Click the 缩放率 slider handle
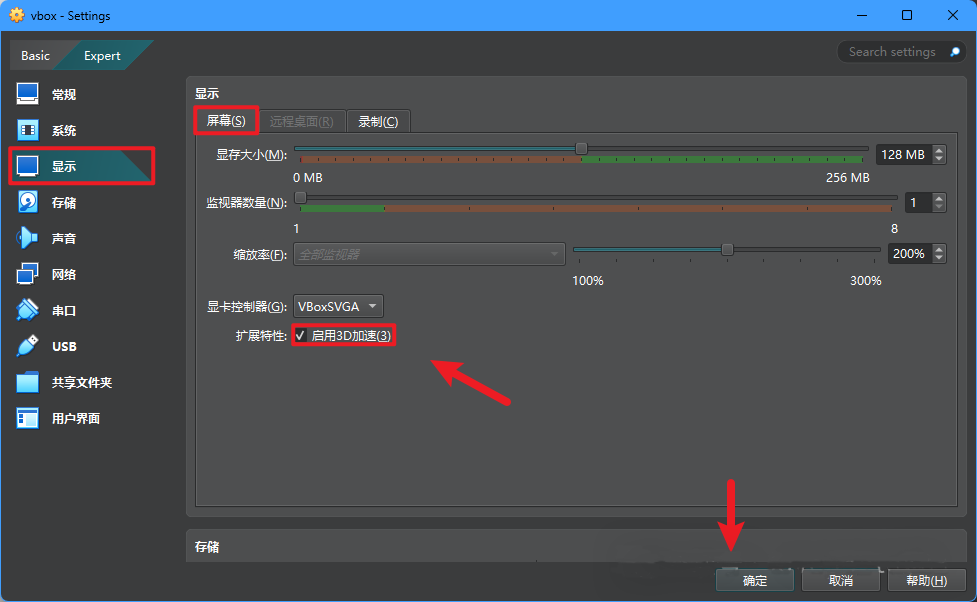The width and height of the screenshot is (977, 602). pos(727,249)
